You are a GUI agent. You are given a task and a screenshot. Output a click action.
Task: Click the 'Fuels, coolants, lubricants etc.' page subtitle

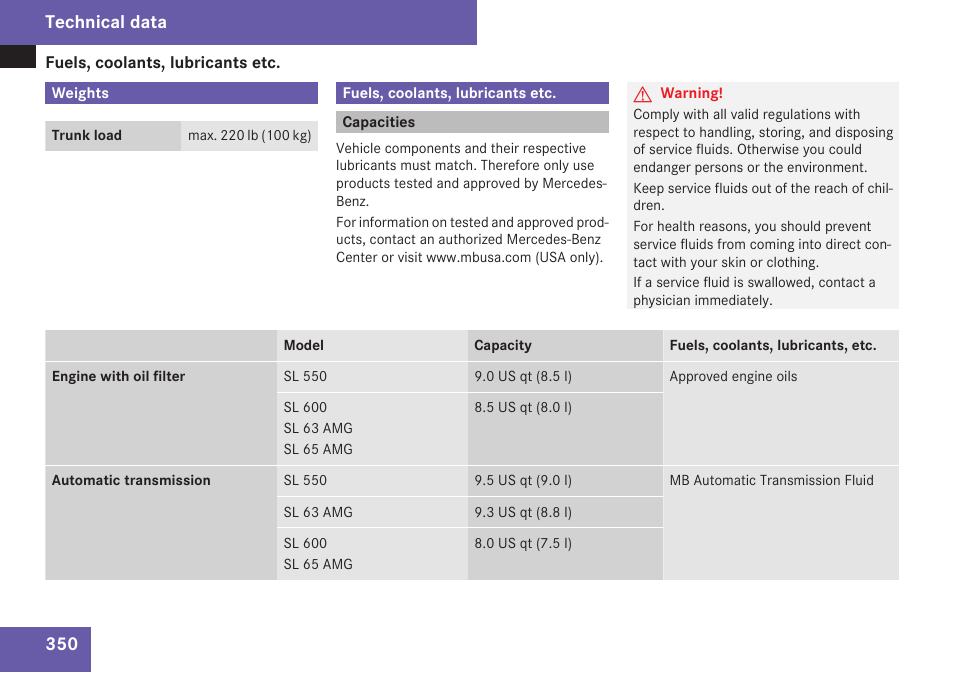pyautogui.click(x=162, y=63)
